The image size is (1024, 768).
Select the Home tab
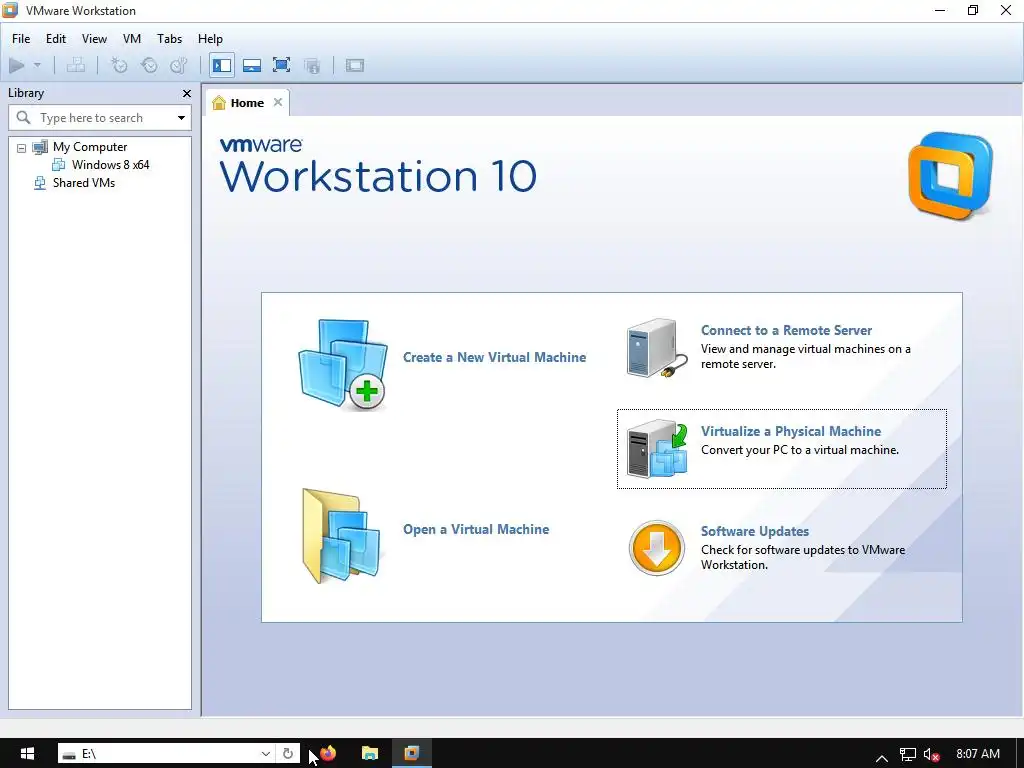[x=247, y=103]
